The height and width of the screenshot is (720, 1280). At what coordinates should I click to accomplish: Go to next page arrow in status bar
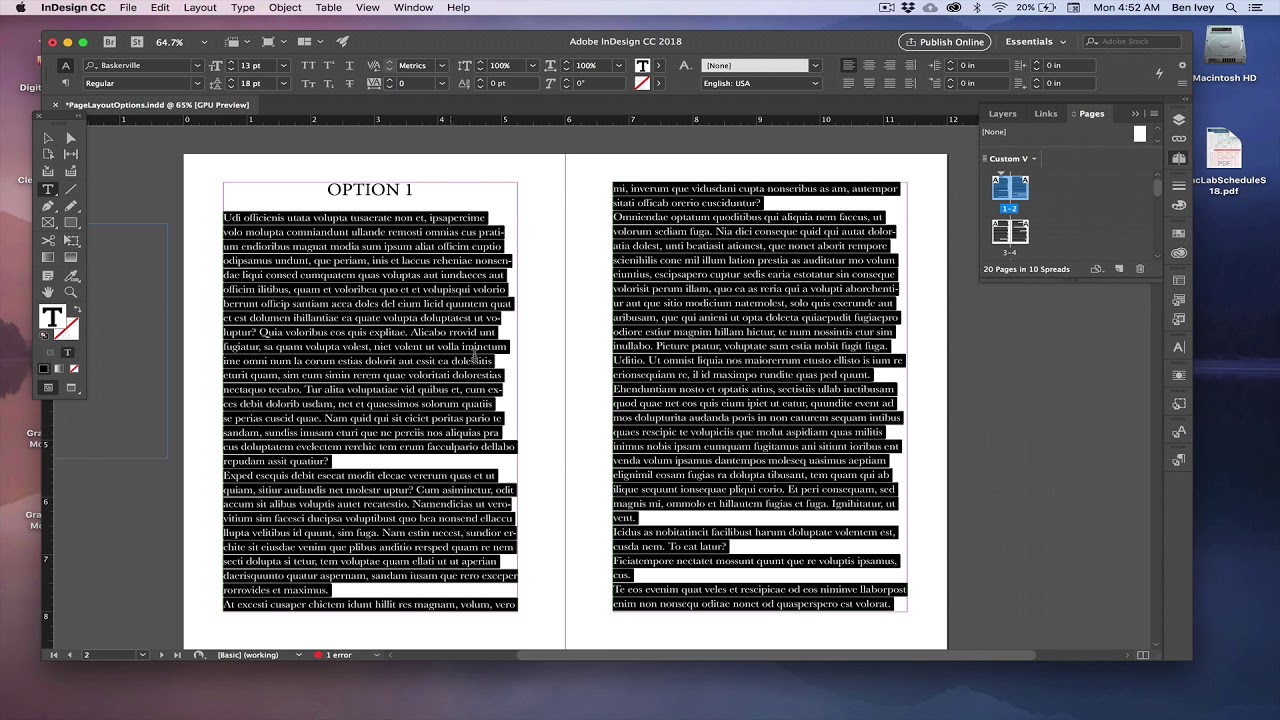point(160,655)
